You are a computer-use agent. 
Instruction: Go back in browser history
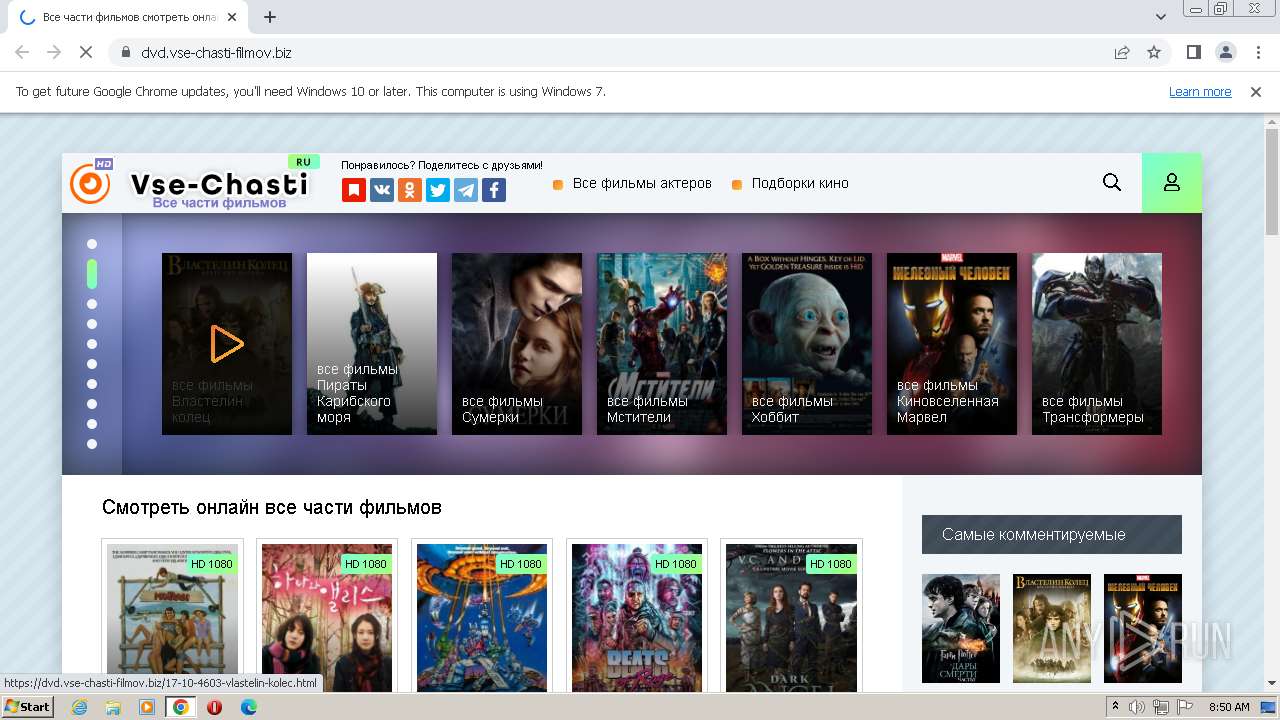tap(22, 52)
